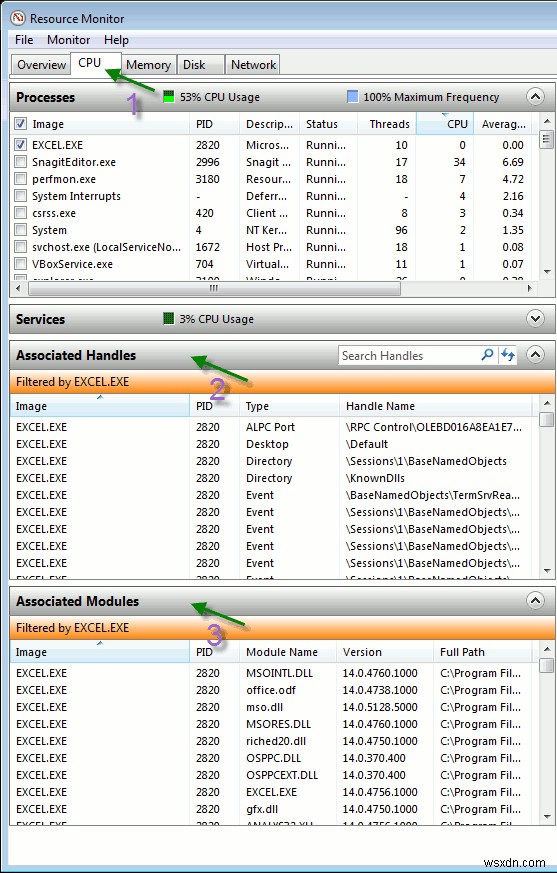This screenshot has height=873, width=557.
Task: Sort processes by the CPU column header
Action: (445, 124)
